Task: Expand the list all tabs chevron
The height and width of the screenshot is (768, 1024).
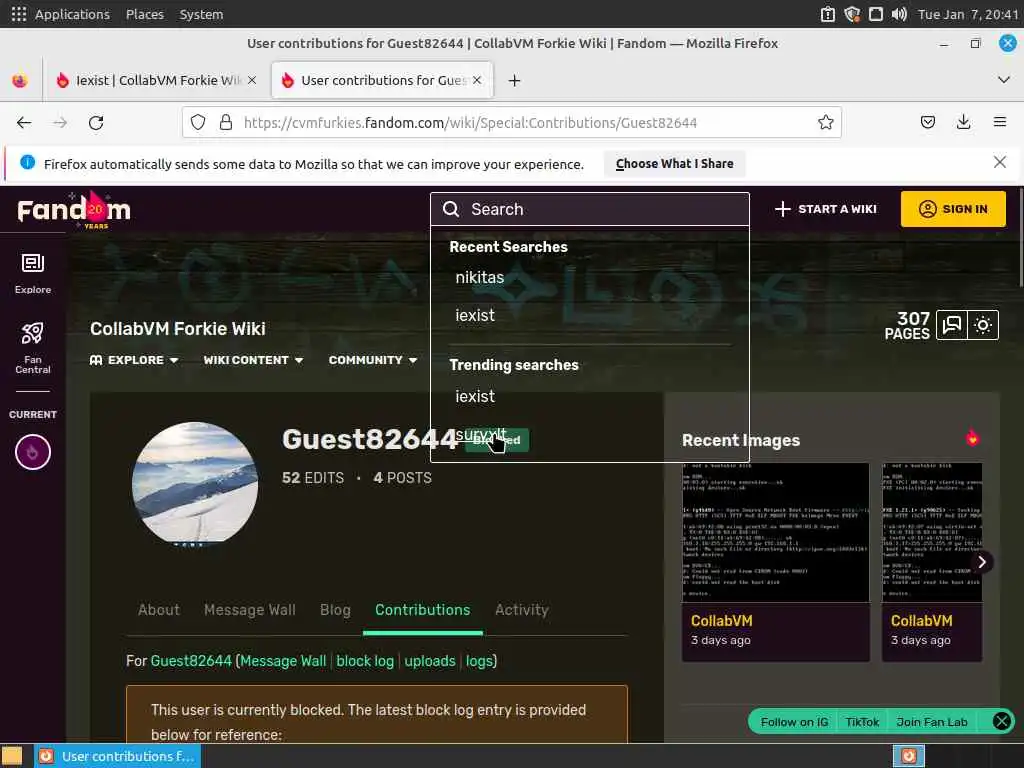Action: (1004, 80)
